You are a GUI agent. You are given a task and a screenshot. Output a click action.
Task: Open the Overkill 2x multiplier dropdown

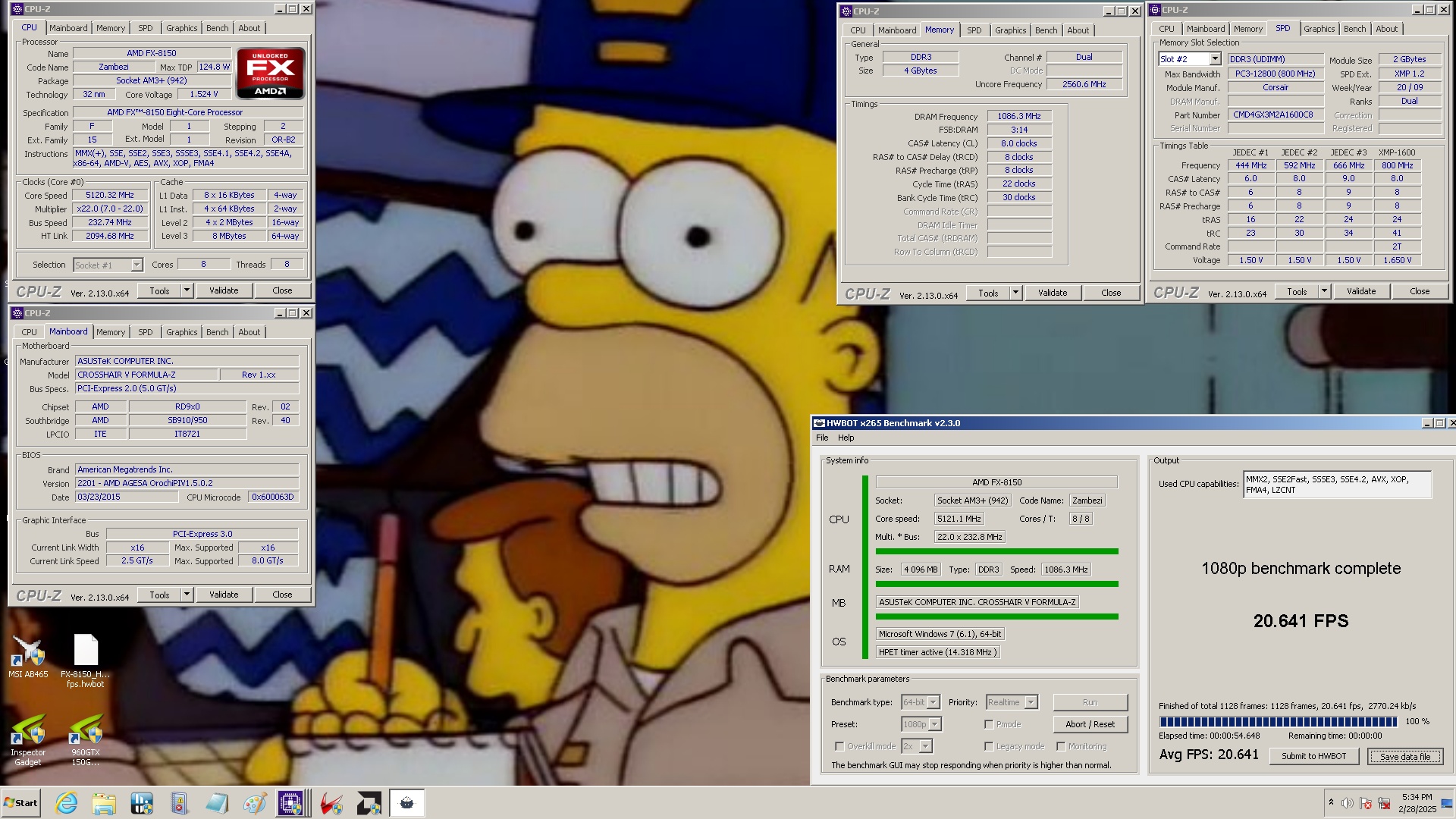(916, 746)
